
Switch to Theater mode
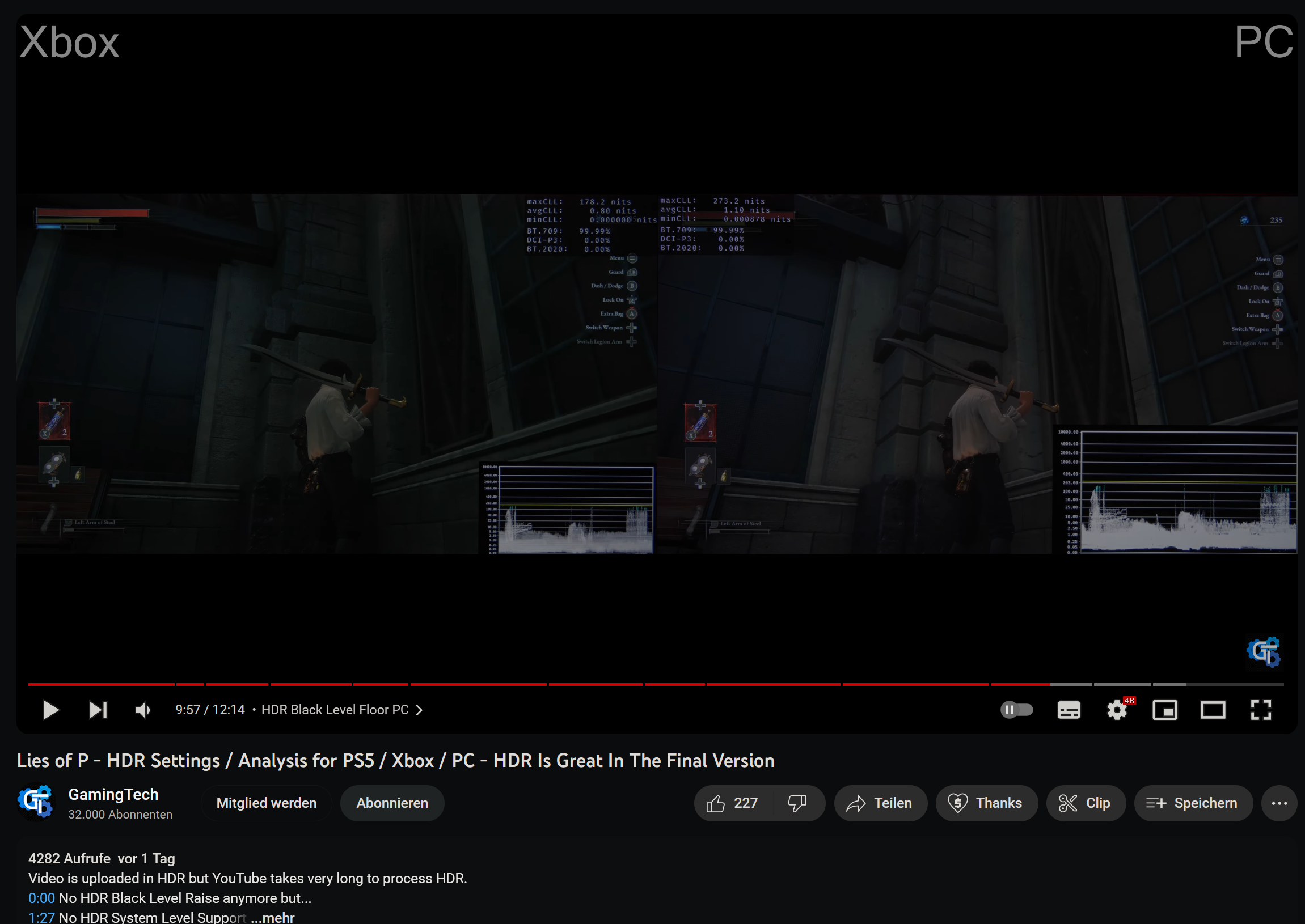(x=1213, y=710)
